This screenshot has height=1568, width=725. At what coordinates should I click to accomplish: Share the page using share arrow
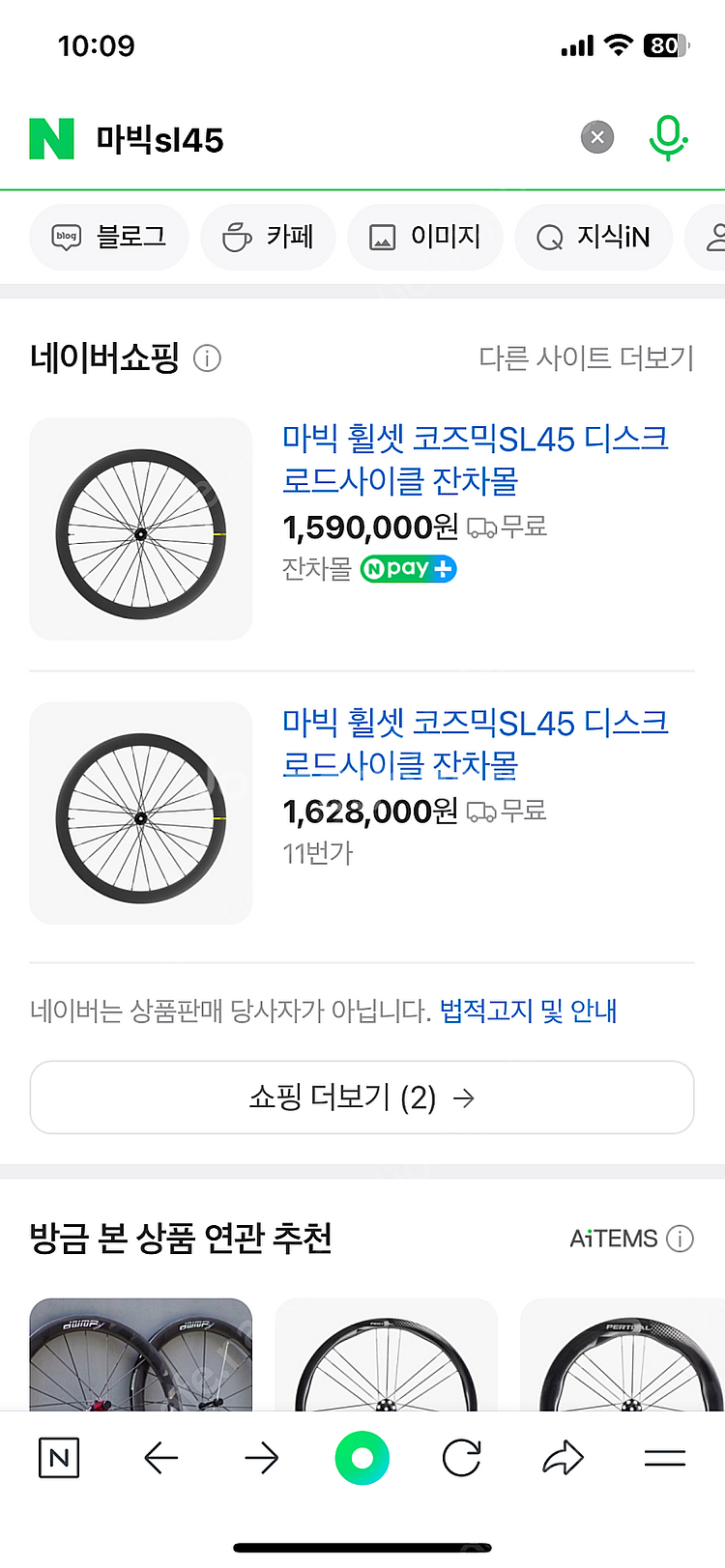pos(564,1458)
